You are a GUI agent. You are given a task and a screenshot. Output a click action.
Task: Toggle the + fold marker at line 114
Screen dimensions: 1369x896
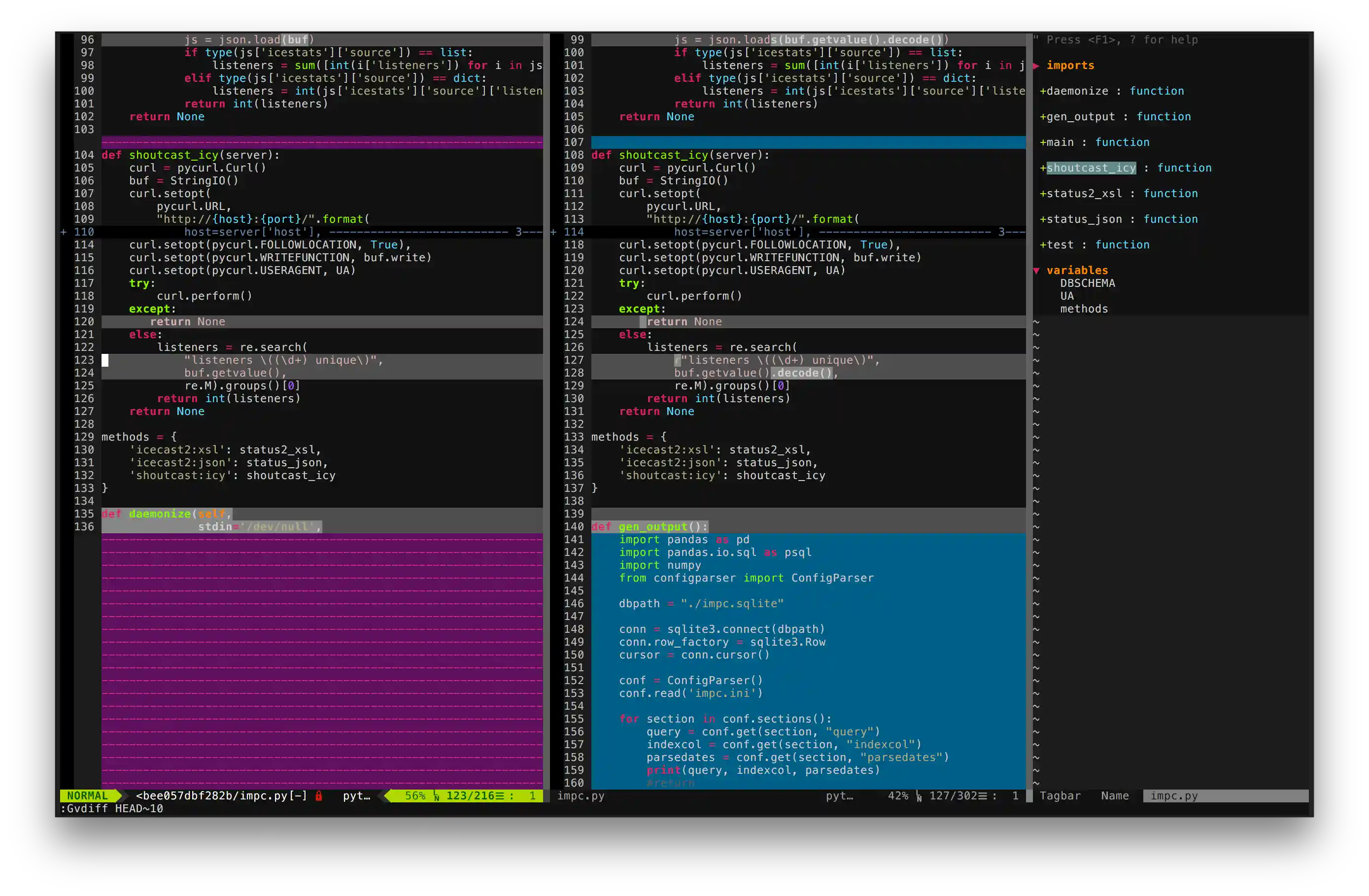coord(553,232)
